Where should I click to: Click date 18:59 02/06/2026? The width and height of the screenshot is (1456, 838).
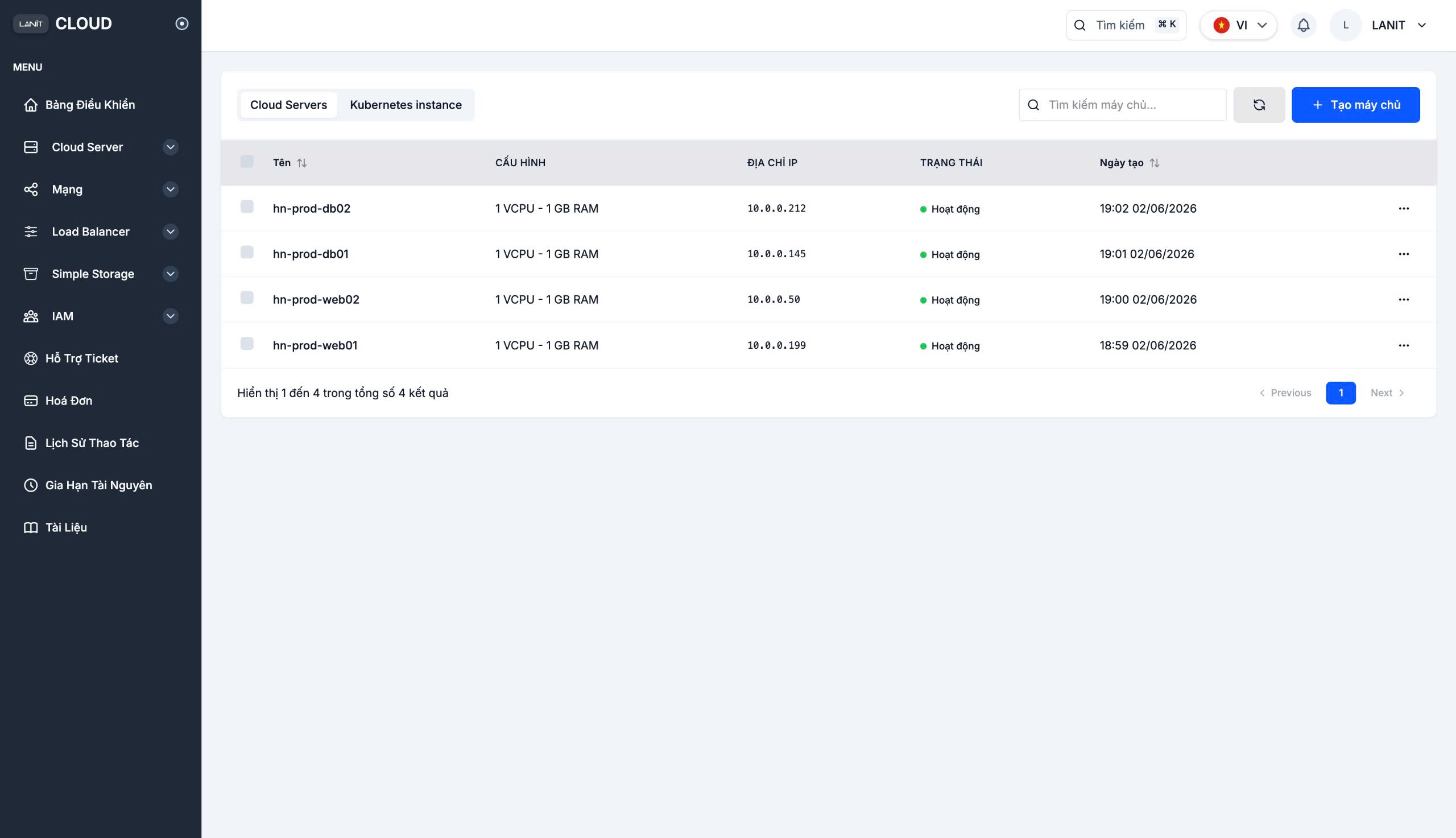[1148, 345]
